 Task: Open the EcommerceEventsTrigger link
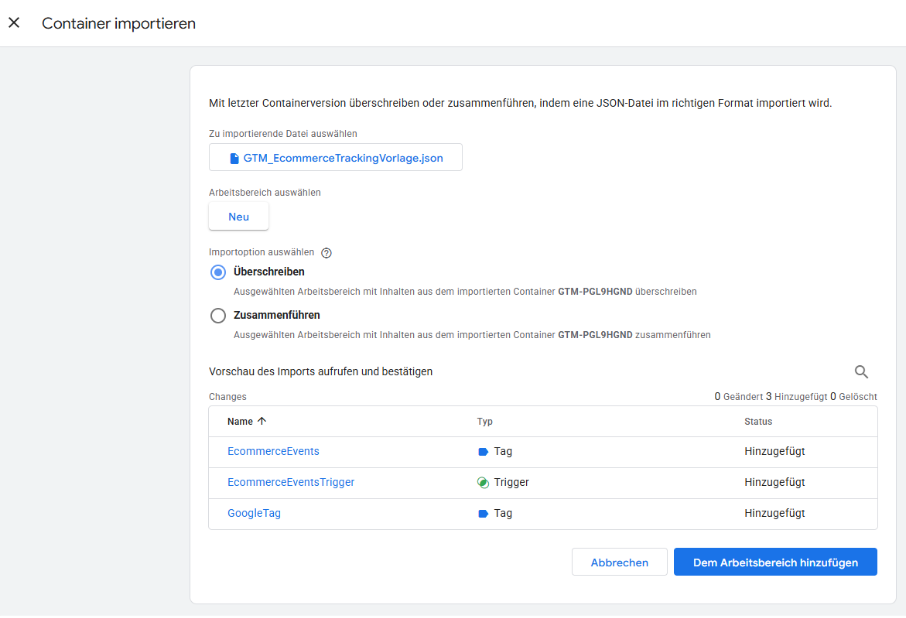[x=290, y=482]
